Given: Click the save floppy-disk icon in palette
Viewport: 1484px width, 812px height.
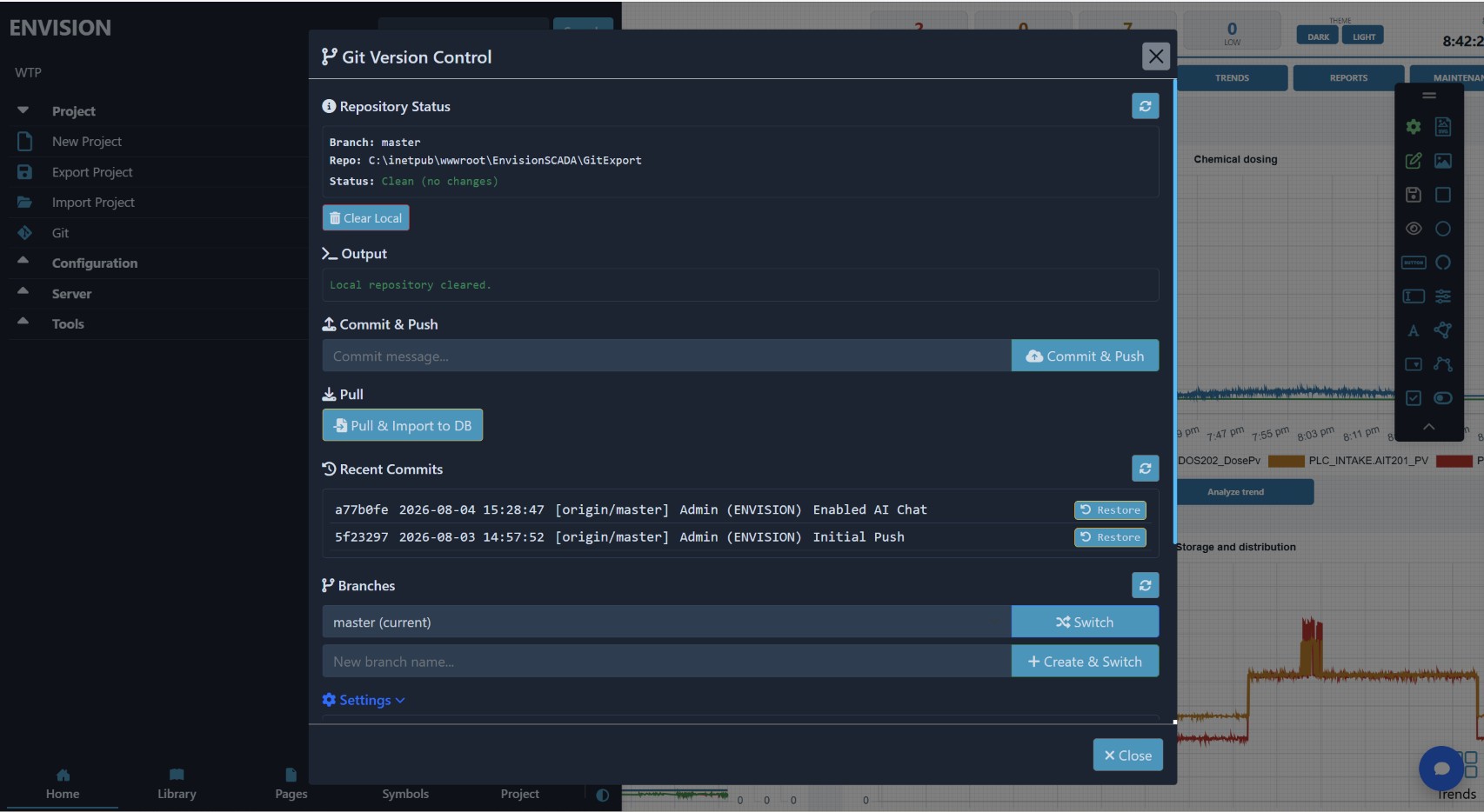Looking at the screenshot, I should coord(1414,195).
